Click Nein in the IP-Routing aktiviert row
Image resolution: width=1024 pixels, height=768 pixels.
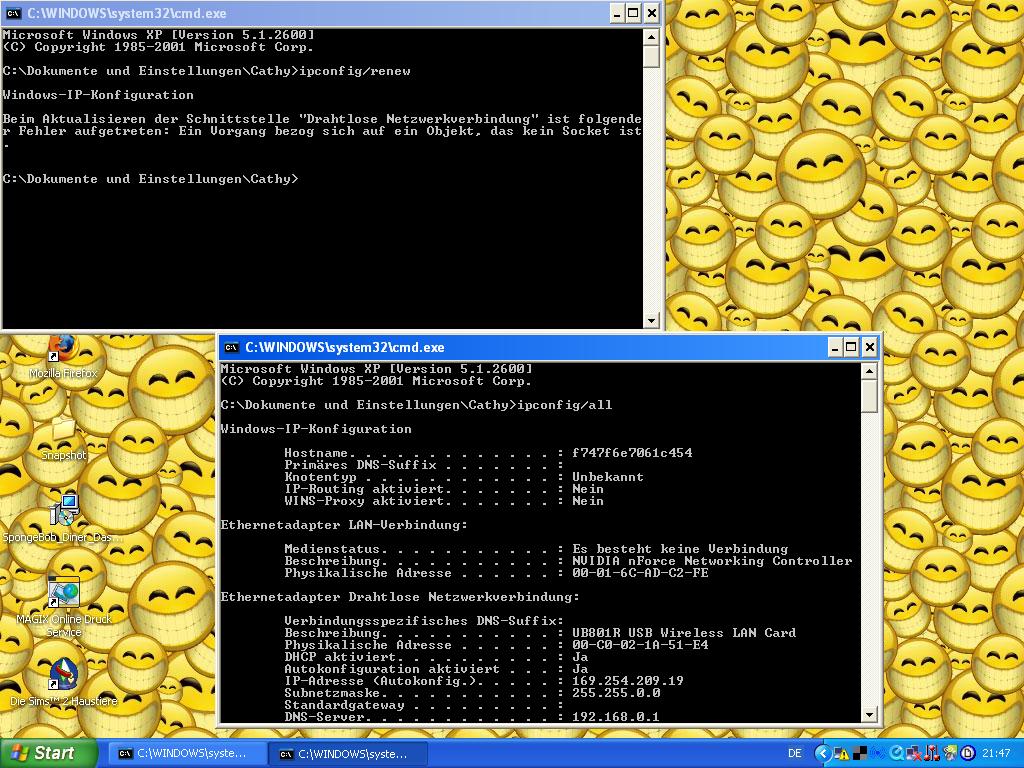588,488
